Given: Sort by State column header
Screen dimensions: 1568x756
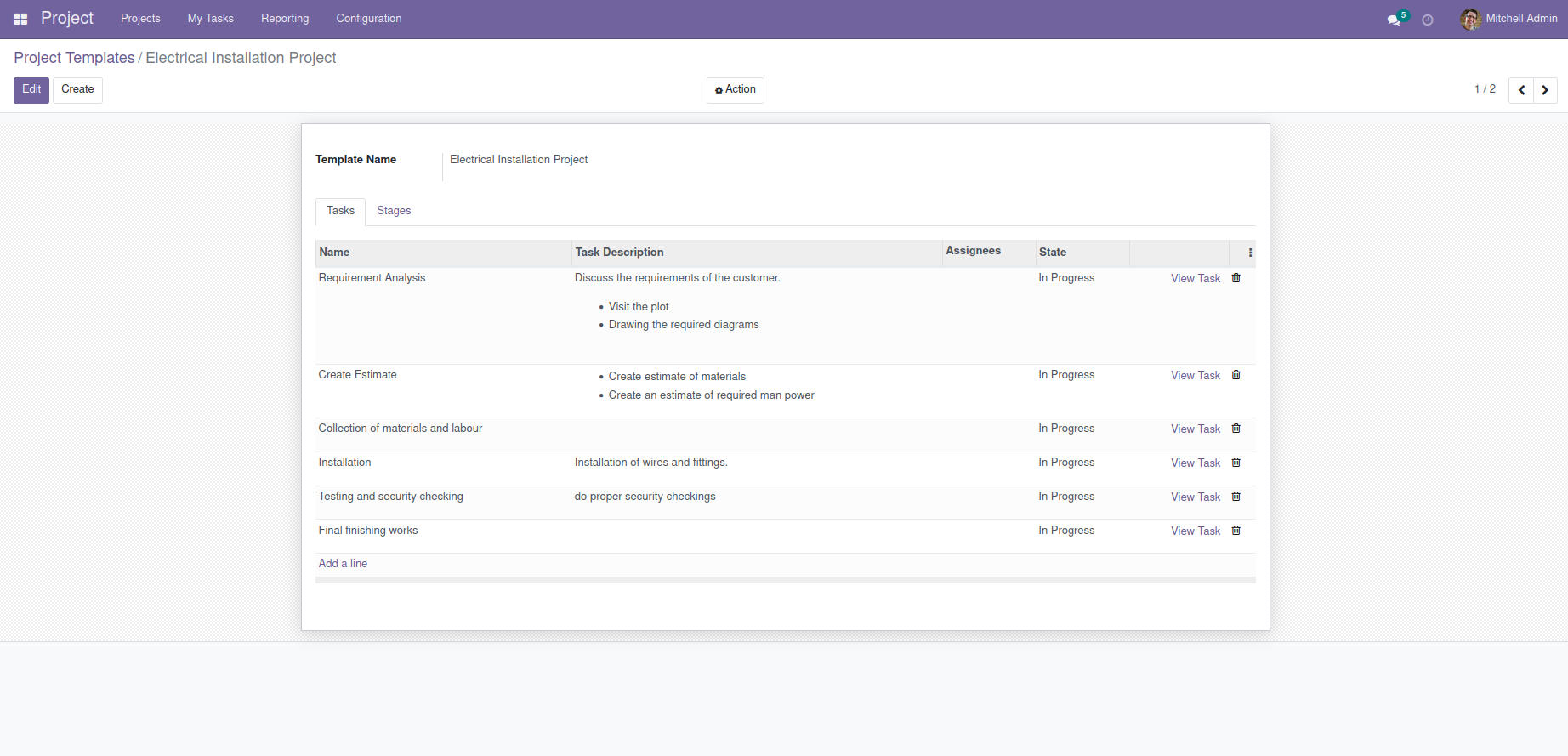Looking at the screenshot, I should point(1082,253).
